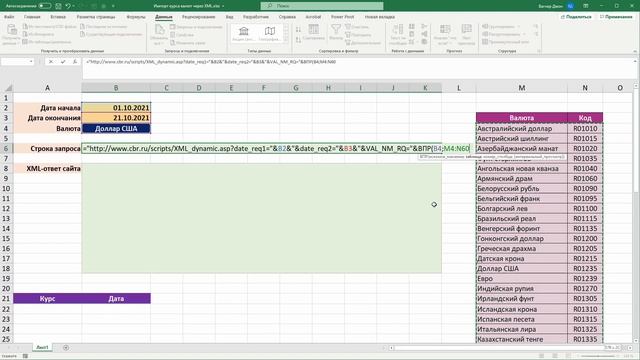Click the Примечания comments button
Viewport: 640px width, 360px height.
(x=616, y=17)
